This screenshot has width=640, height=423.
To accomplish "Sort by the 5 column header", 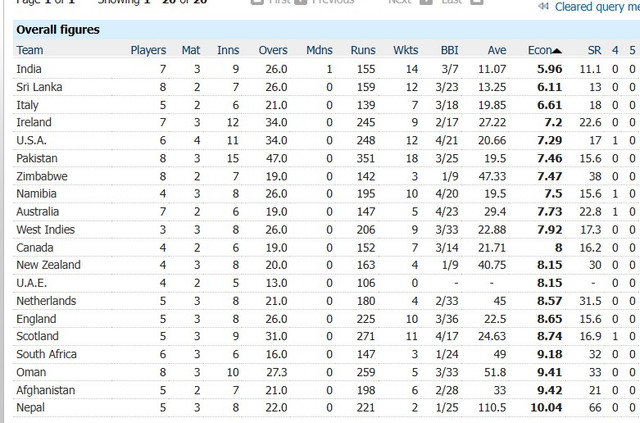I will [632, 50].
